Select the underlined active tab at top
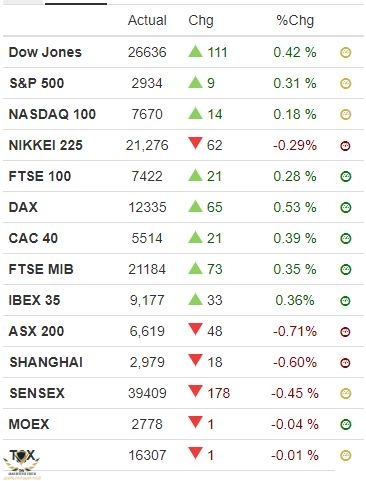The height and width of the screenshot is (481, 366). (76, 3)
